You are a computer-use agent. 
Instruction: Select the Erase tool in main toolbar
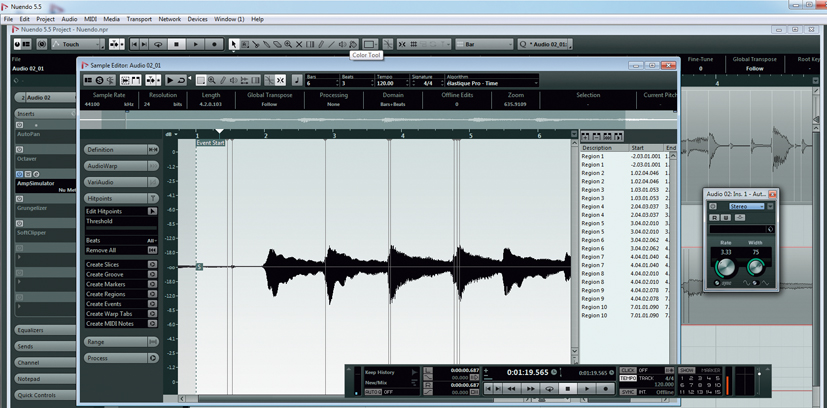(x=277, y=45)
